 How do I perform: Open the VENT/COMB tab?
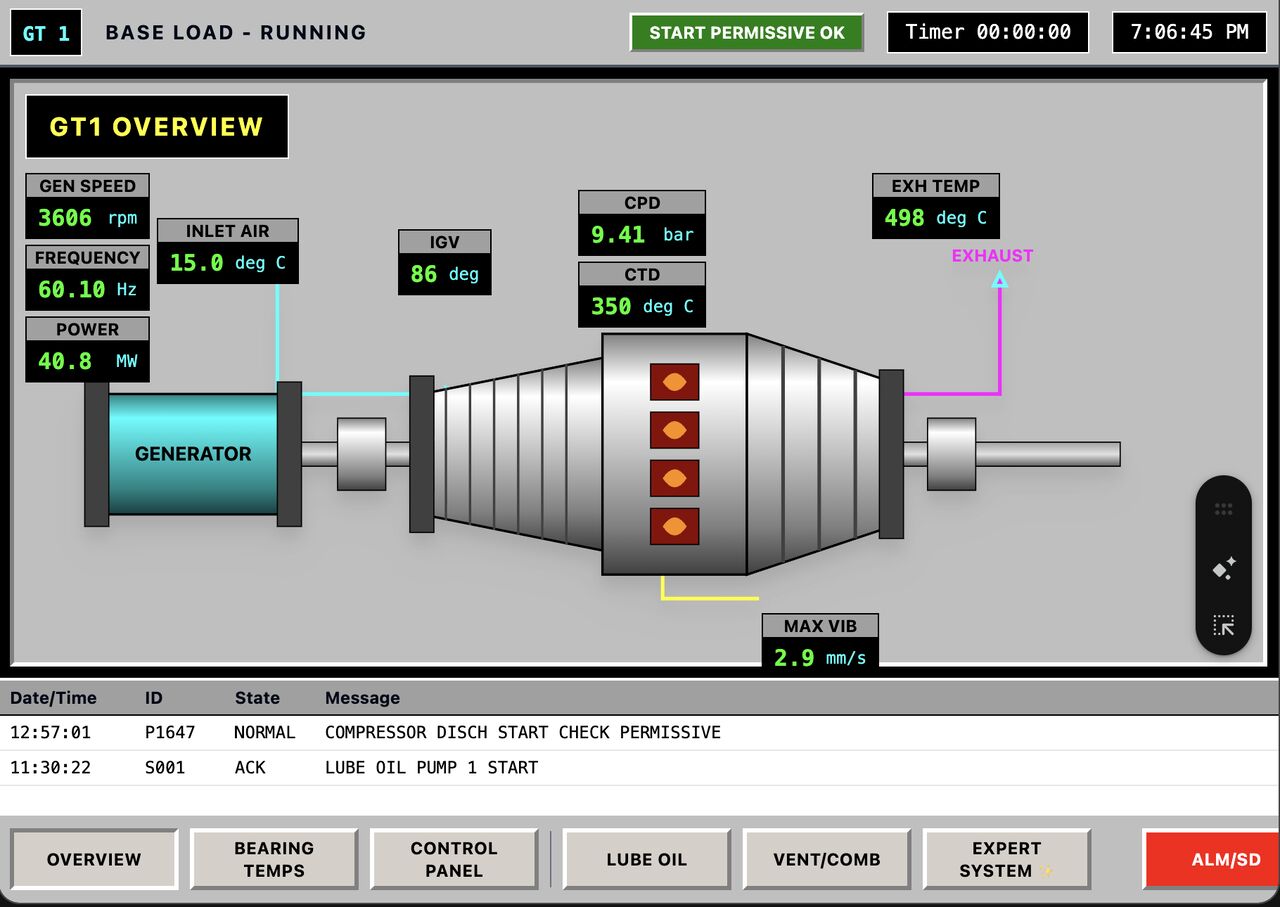[x=827, y=859]
